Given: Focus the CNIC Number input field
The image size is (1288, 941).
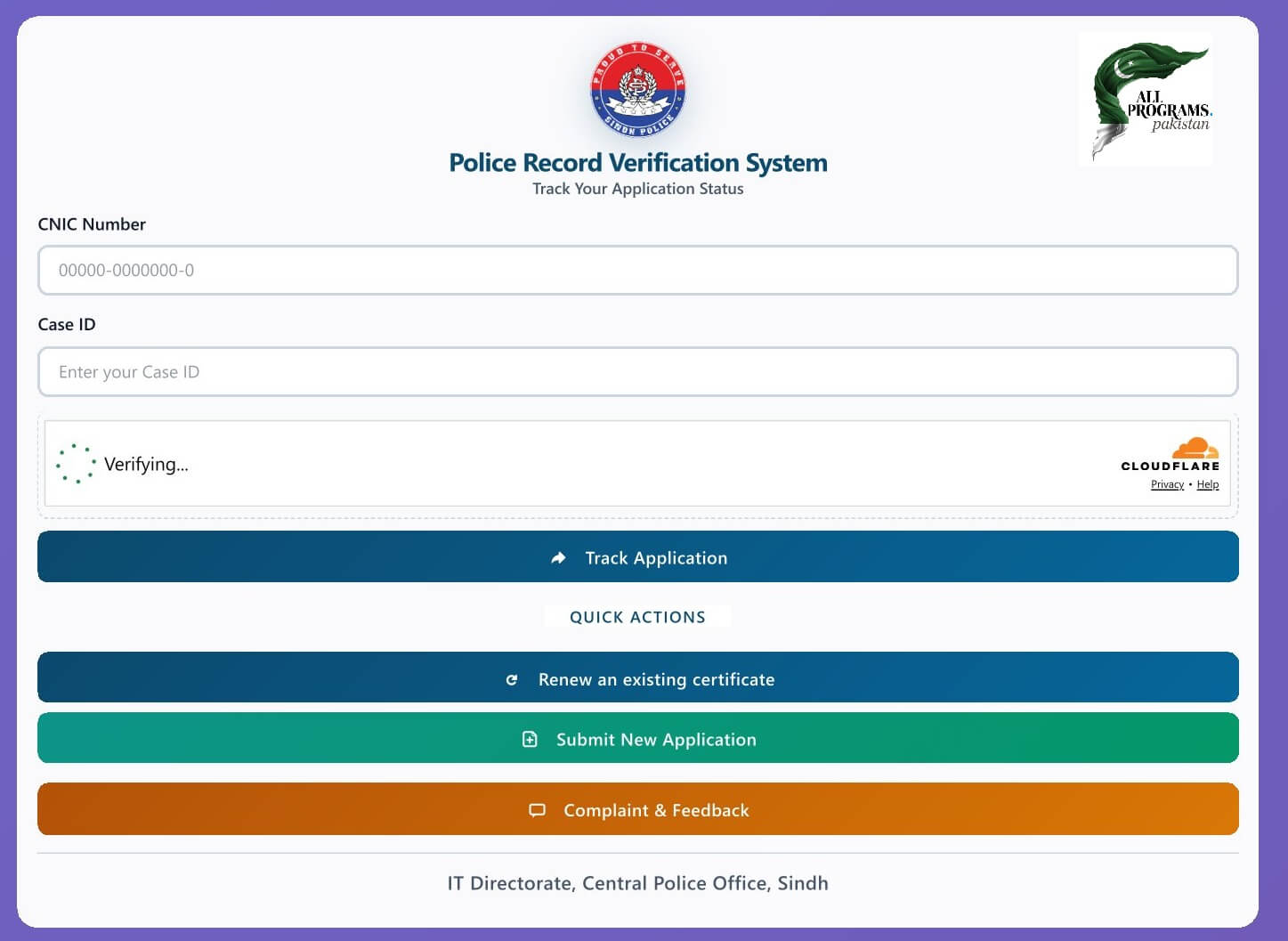Looking at the screenshot, I should (637, 271).
